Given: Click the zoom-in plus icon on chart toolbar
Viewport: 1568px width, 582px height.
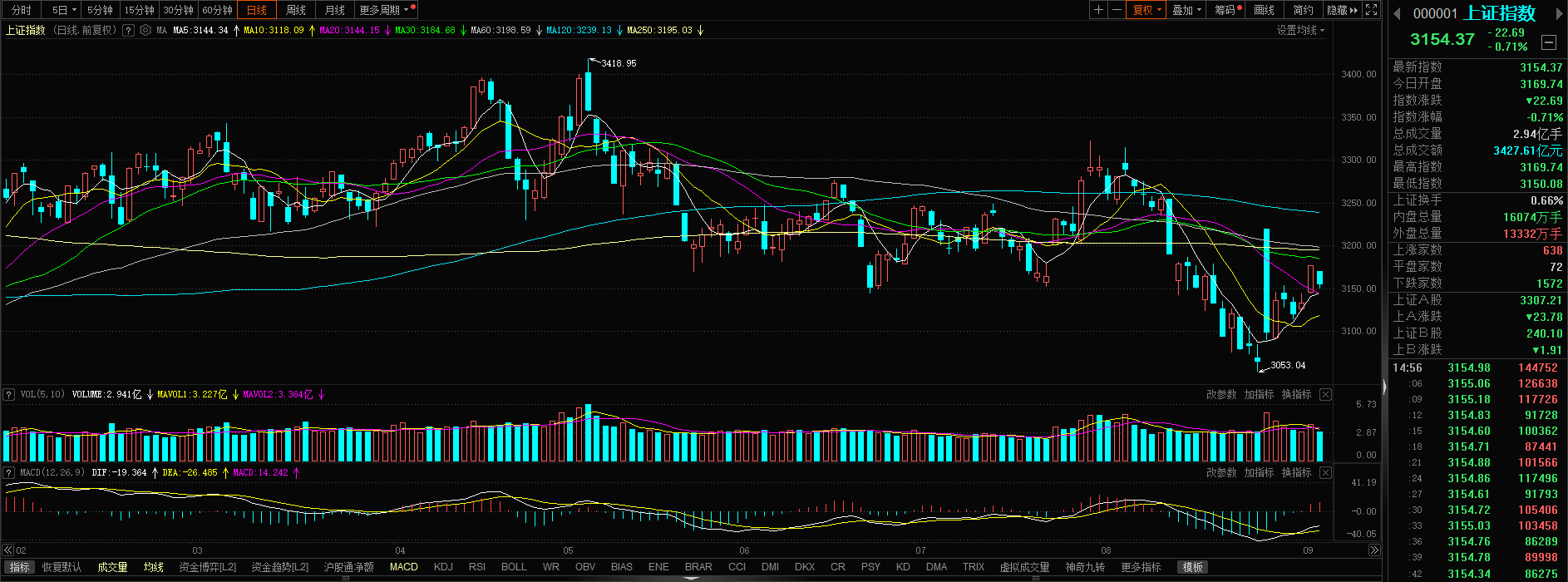Looking at the screenshot, I should coord(1099,10).
